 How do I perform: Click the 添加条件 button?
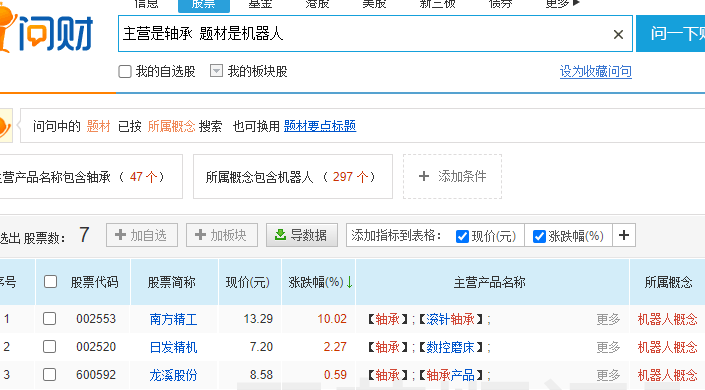point(452,176)
